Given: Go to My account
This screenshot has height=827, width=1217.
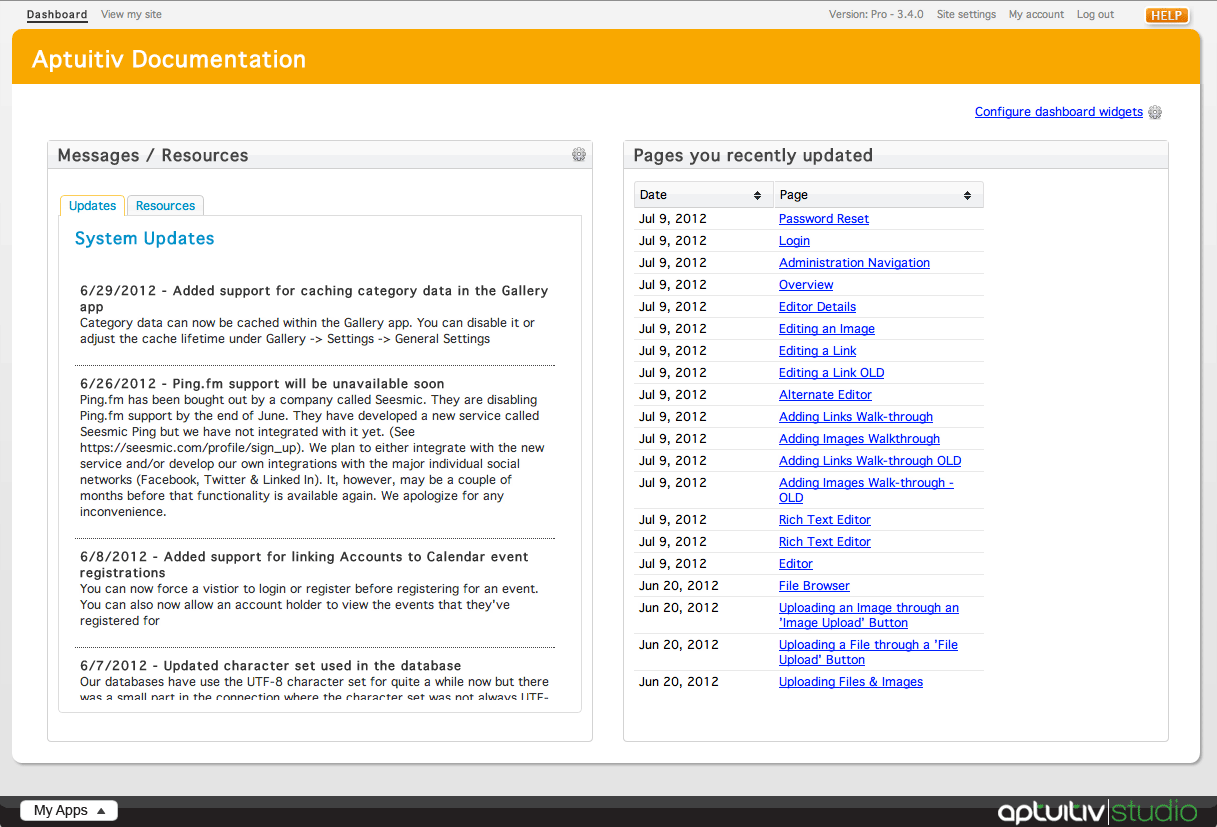Looking at the screenshot, I should (1036, 15).
